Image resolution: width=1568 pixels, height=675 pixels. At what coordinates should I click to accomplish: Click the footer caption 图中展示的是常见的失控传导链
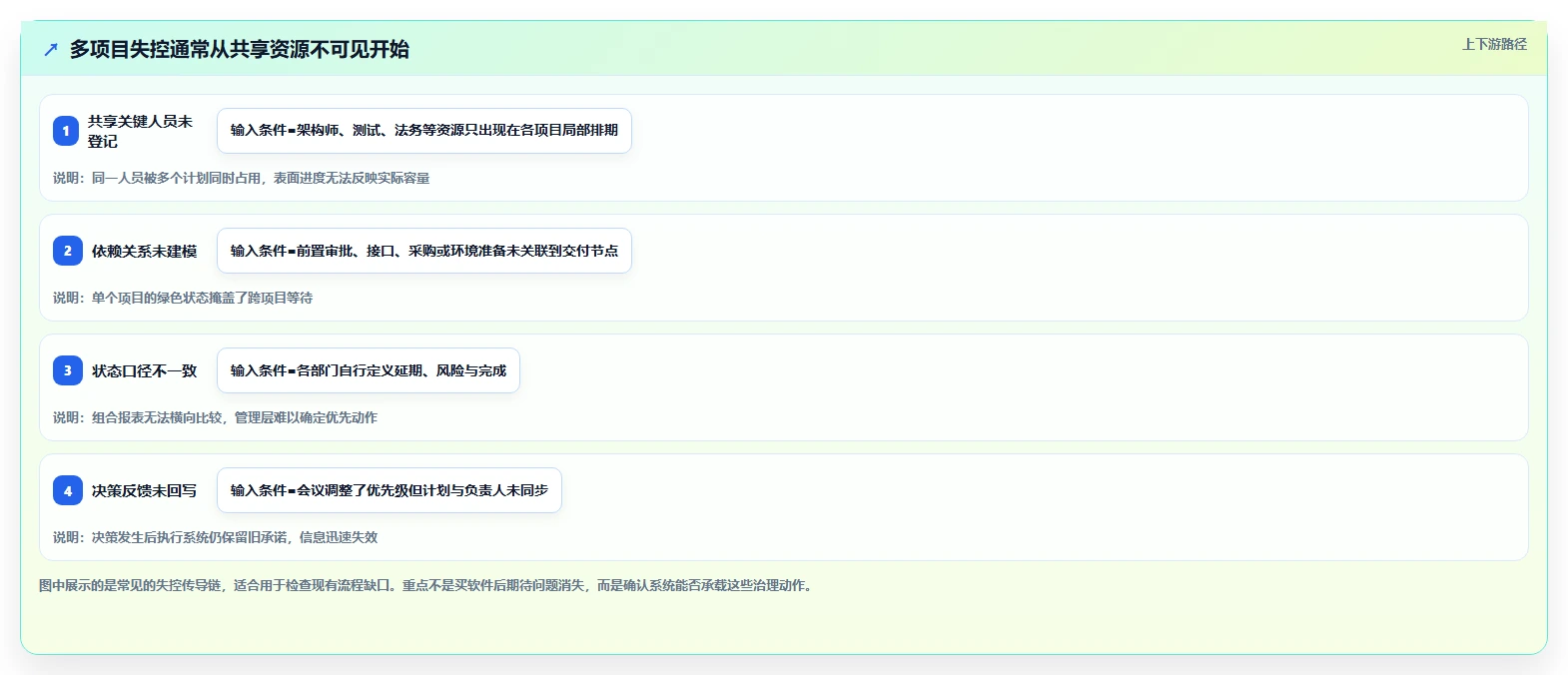pos(427,585)
